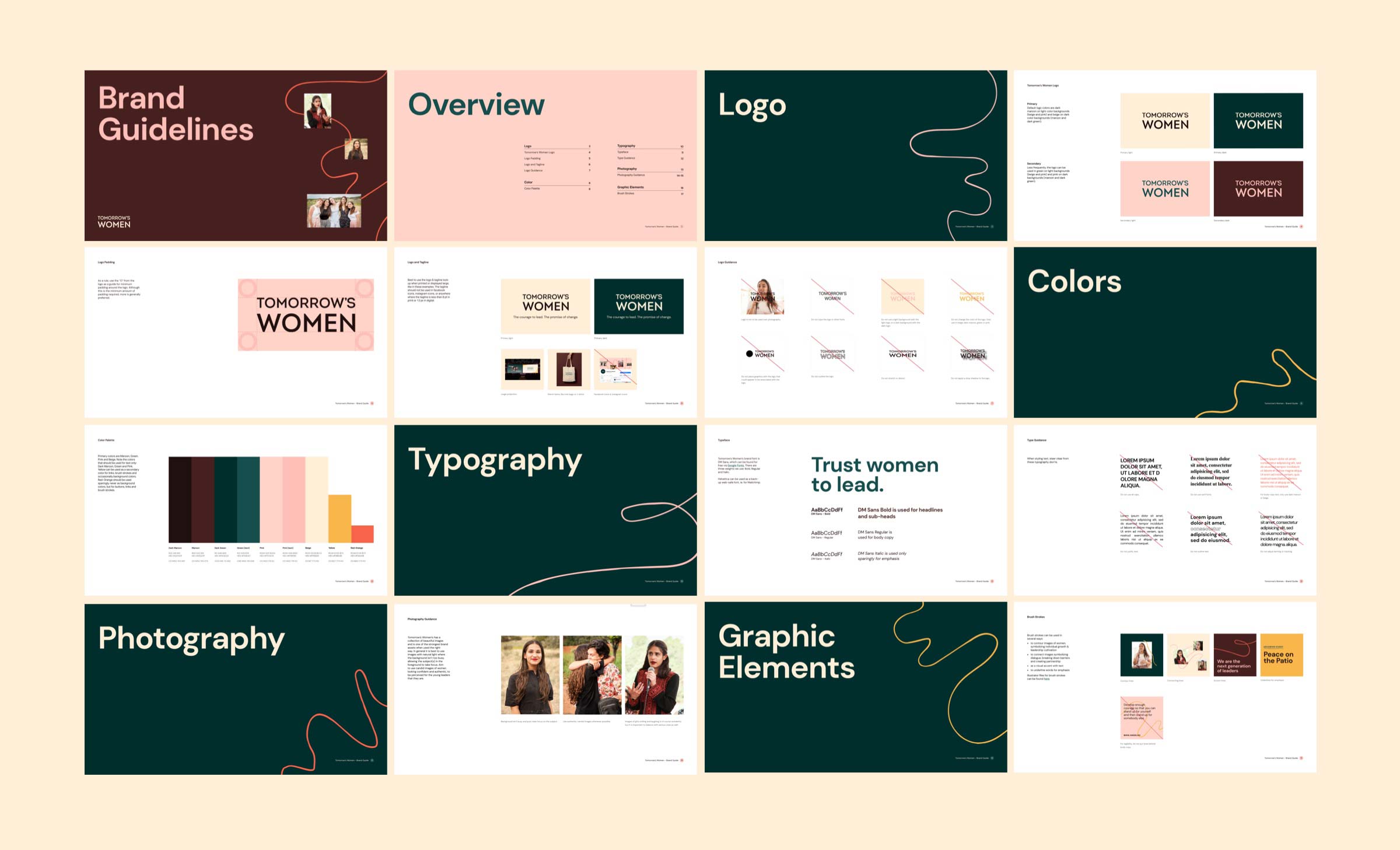This screenshot has width=1400, height=850.
Task: Click the Typography entry in Overview contents
Action: [x=626, y=146]
